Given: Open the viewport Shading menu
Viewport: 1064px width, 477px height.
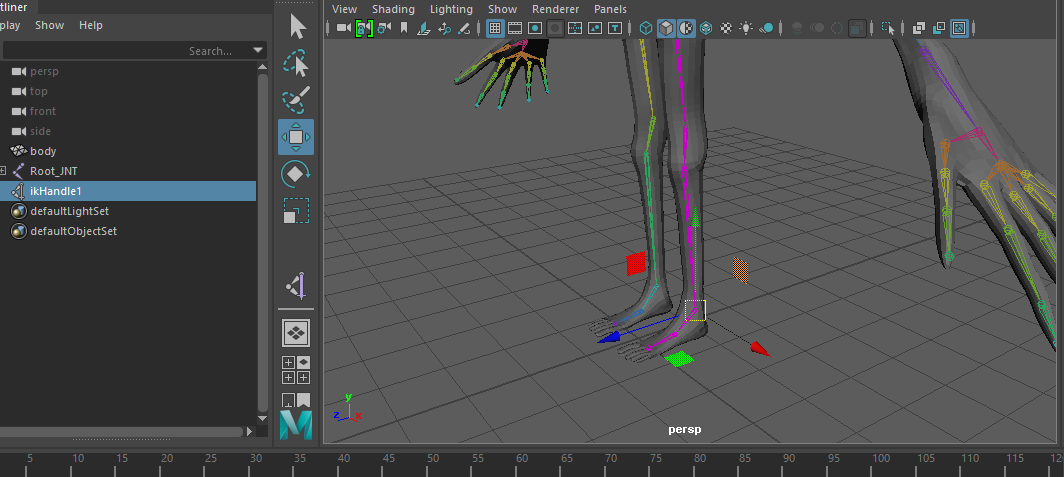Looking at the screenshot, I should click(x=393, y=9).
